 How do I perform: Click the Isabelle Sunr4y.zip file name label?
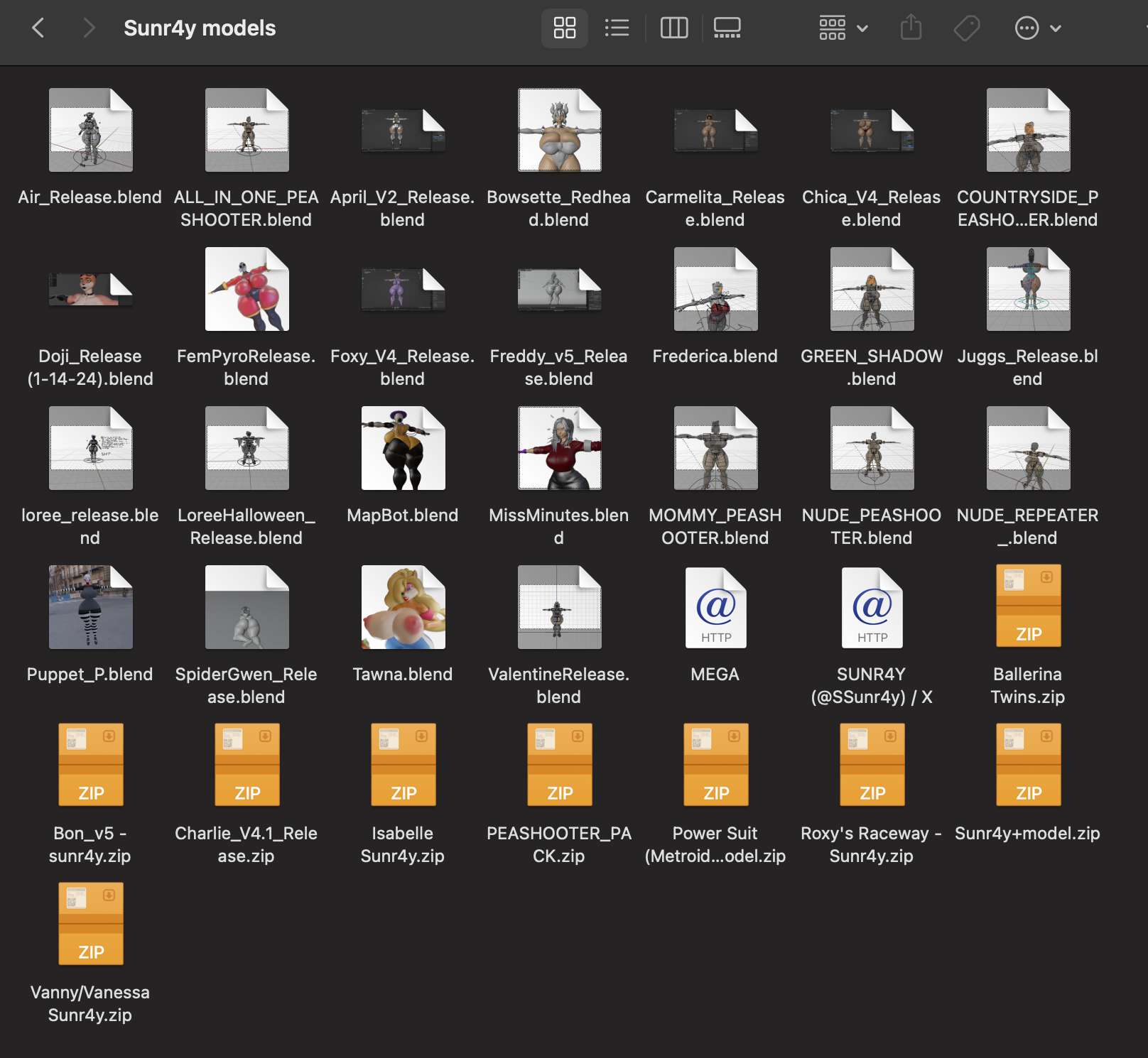(x=403, y=844)
